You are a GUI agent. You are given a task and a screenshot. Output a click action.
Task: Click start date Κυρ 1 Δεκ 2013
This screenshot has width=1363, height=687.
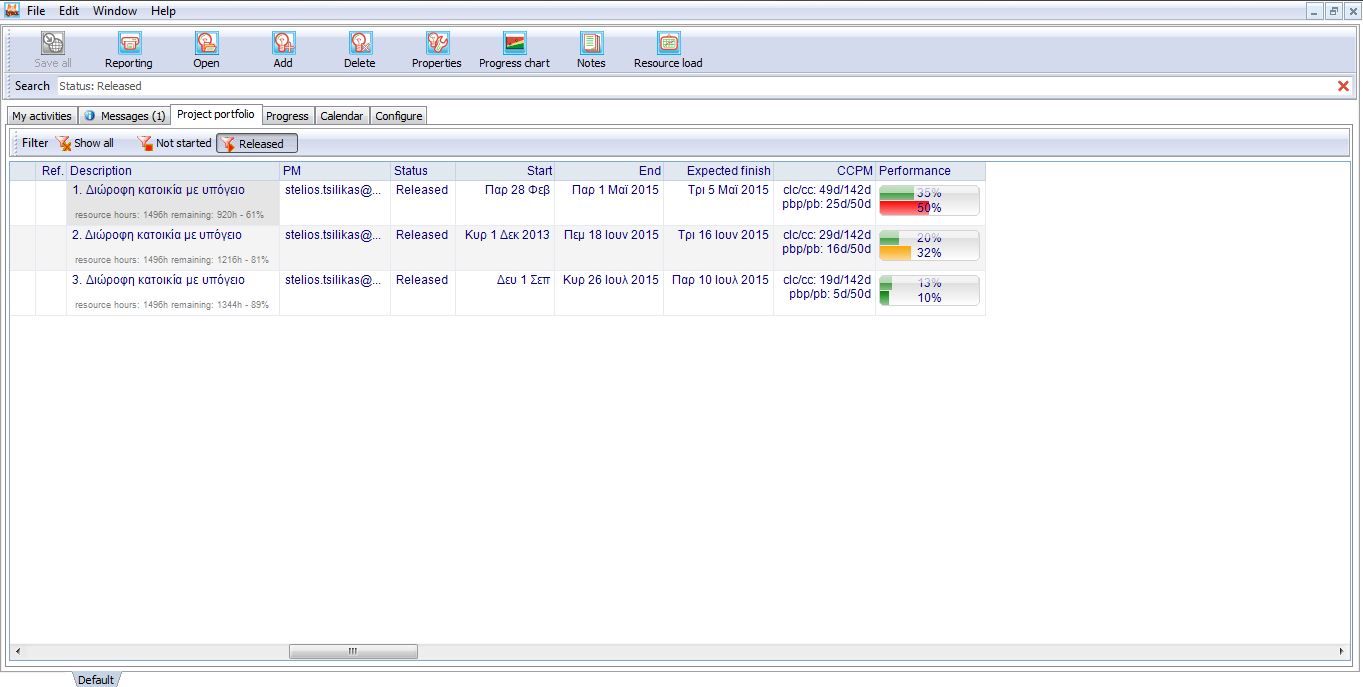click(507, 235)
